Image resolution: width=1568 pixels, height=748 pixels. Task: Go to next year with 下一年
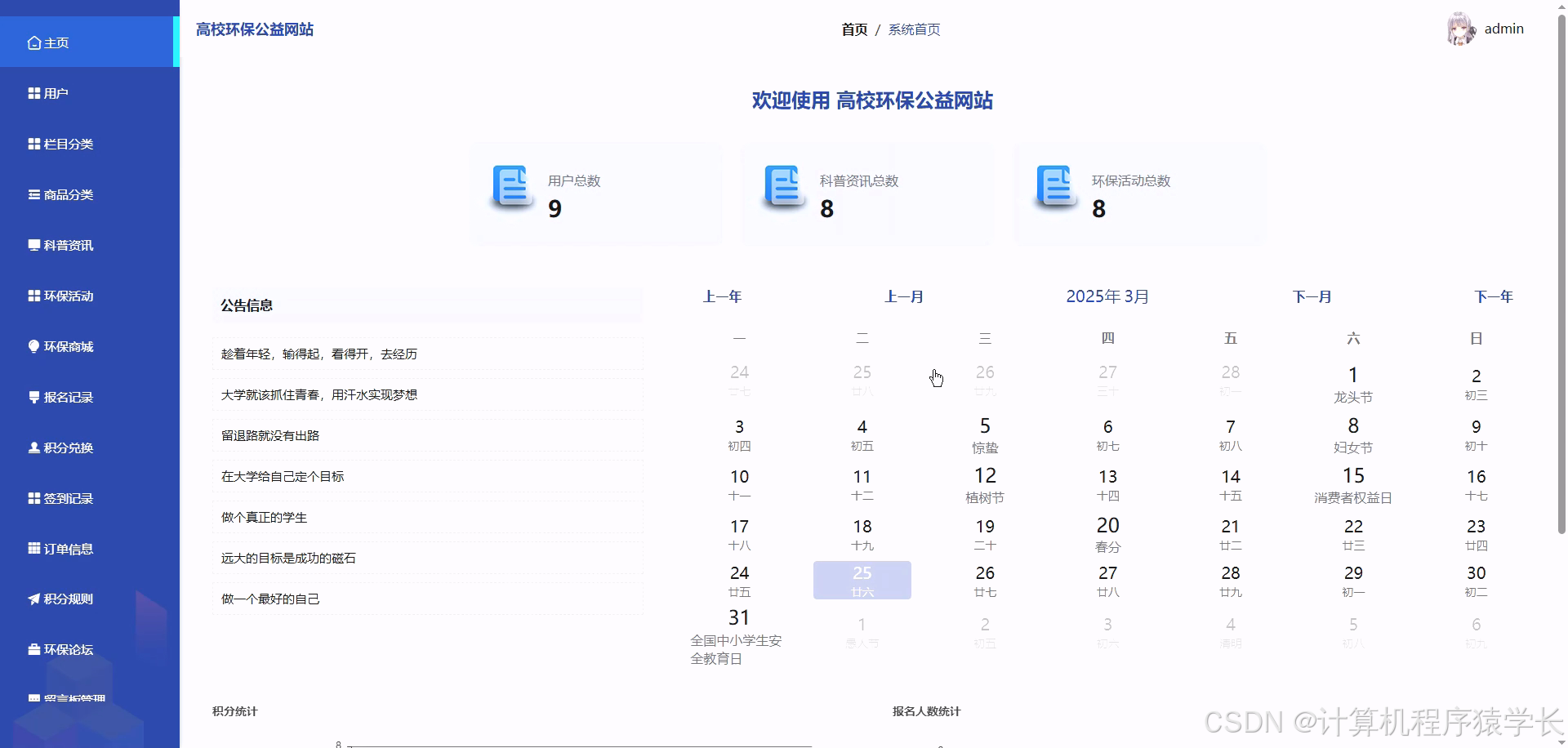click(1494, 296)
